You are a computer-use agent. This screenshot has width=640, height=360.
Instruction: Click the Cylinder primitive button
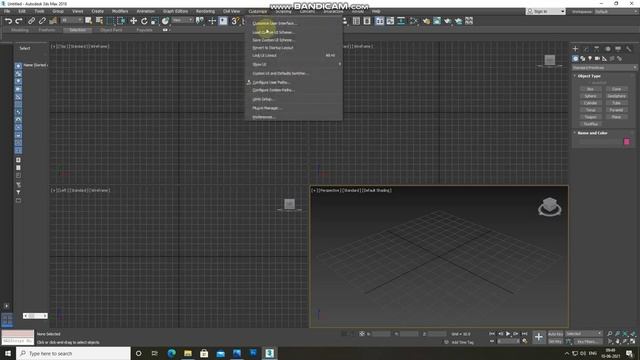pos(590,103)
